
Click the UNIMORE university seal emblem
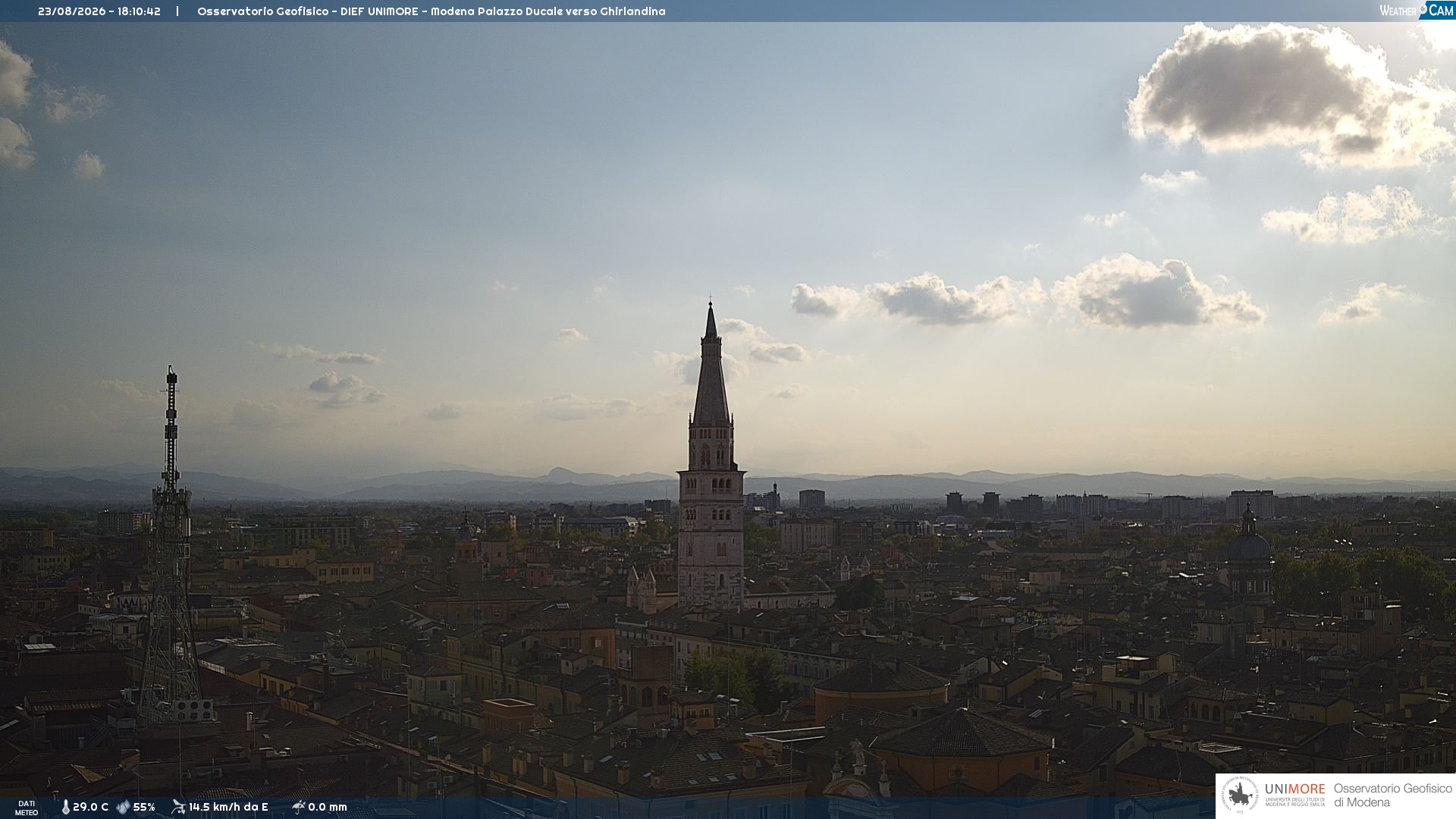click(1240, 795)
